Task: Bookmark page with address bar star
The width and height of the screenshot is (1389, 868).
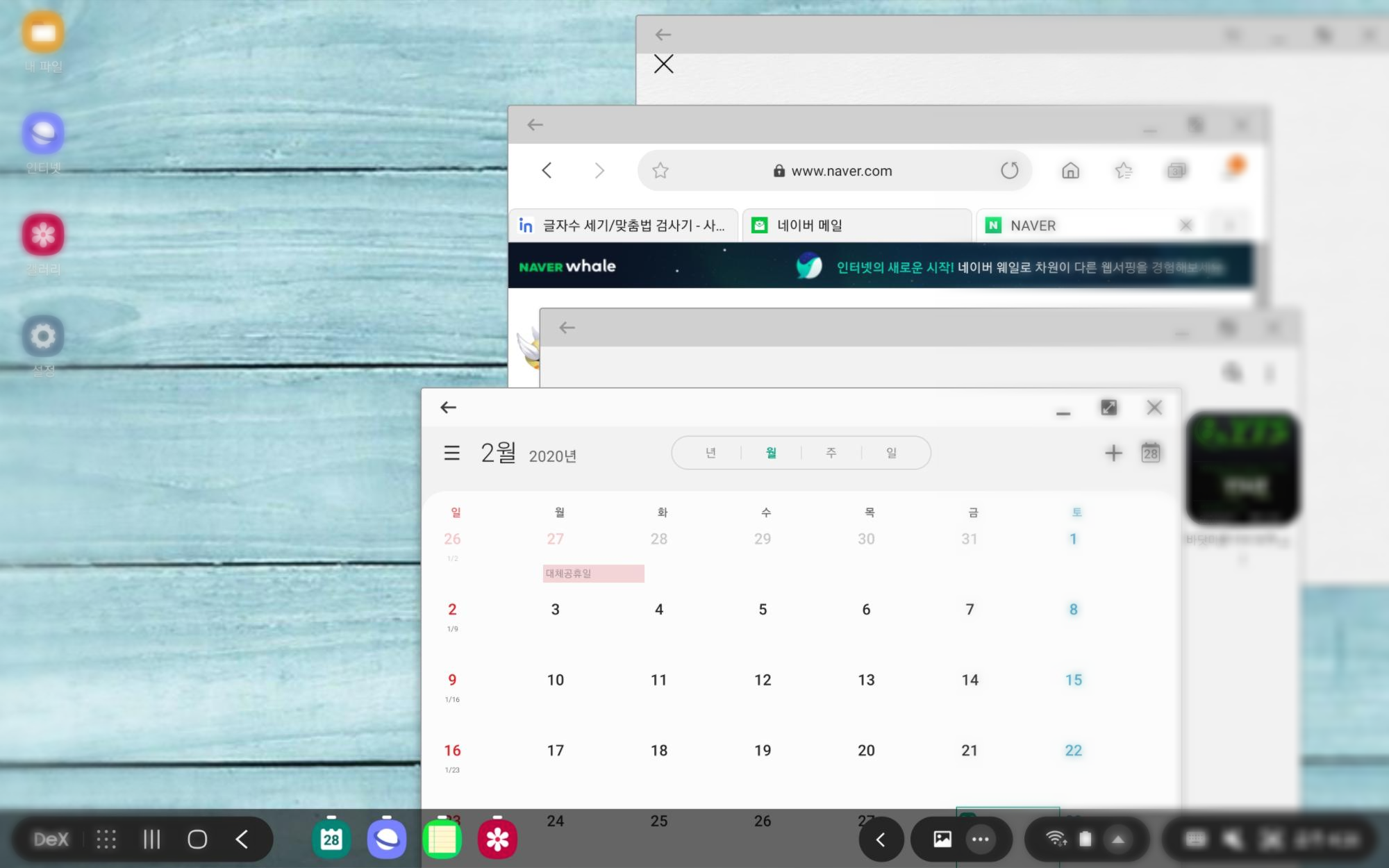Action: 660,171
